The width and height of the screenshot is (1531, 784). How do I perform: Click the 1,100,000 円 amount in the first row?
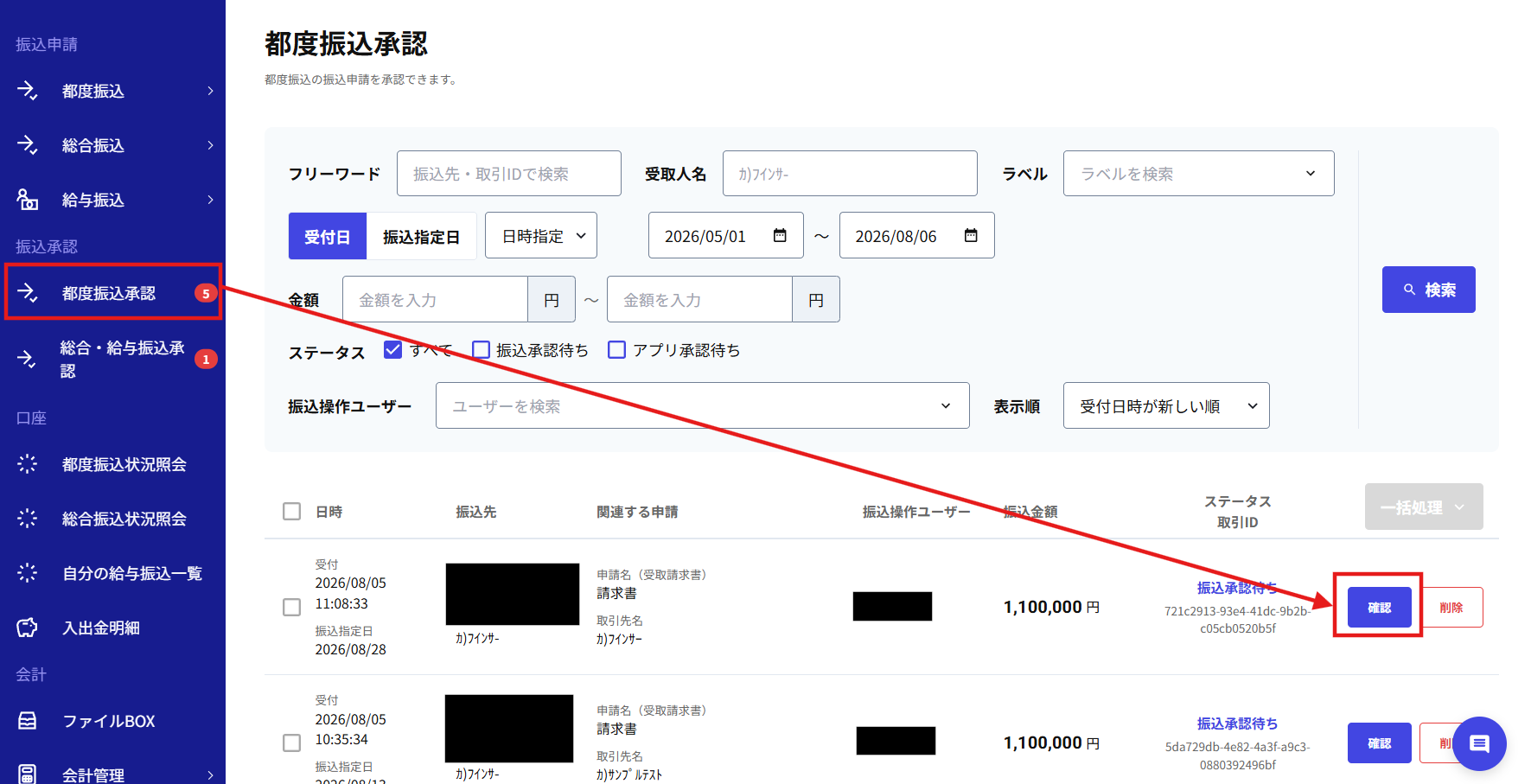coord(1051,608)
